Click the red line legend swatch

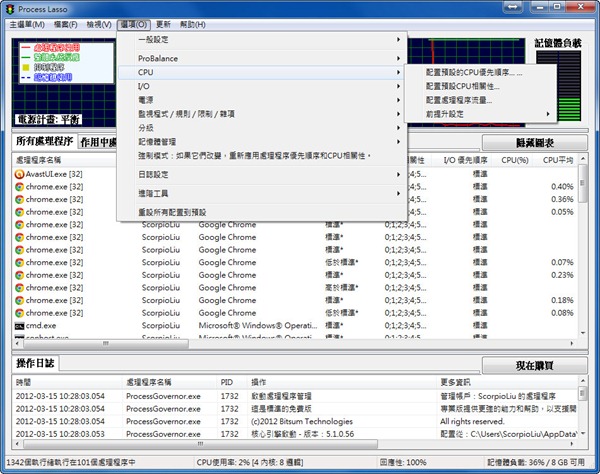[x=26, y=47]
